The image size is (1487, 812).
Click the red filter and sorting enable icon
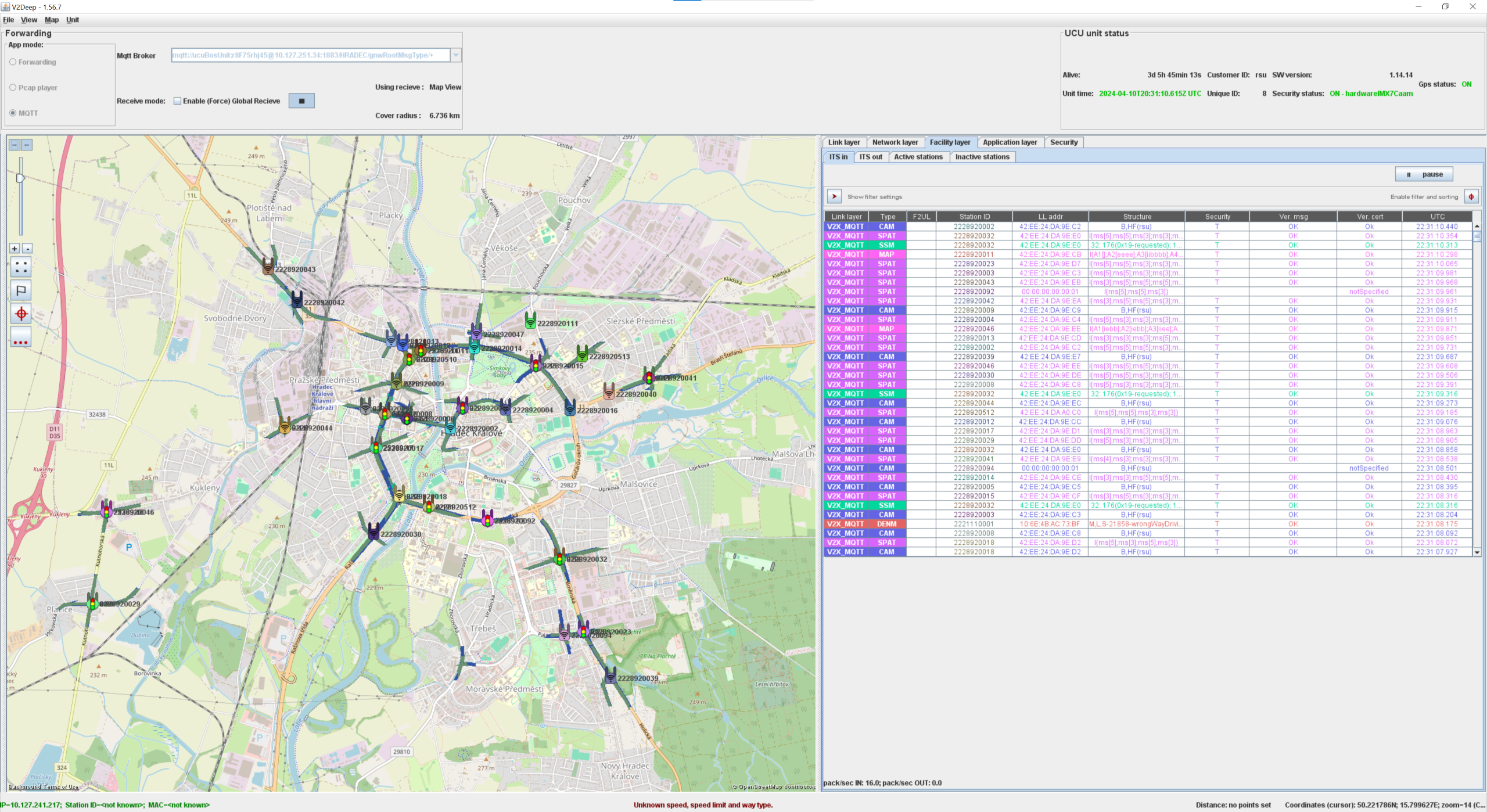click(1471, 197)
